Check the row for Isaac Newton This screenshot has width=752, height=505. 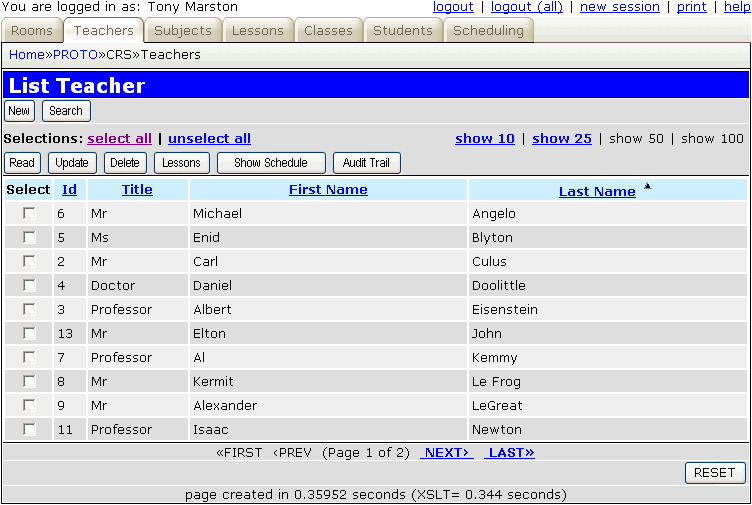pyautogui.click(x=29, y=429)
